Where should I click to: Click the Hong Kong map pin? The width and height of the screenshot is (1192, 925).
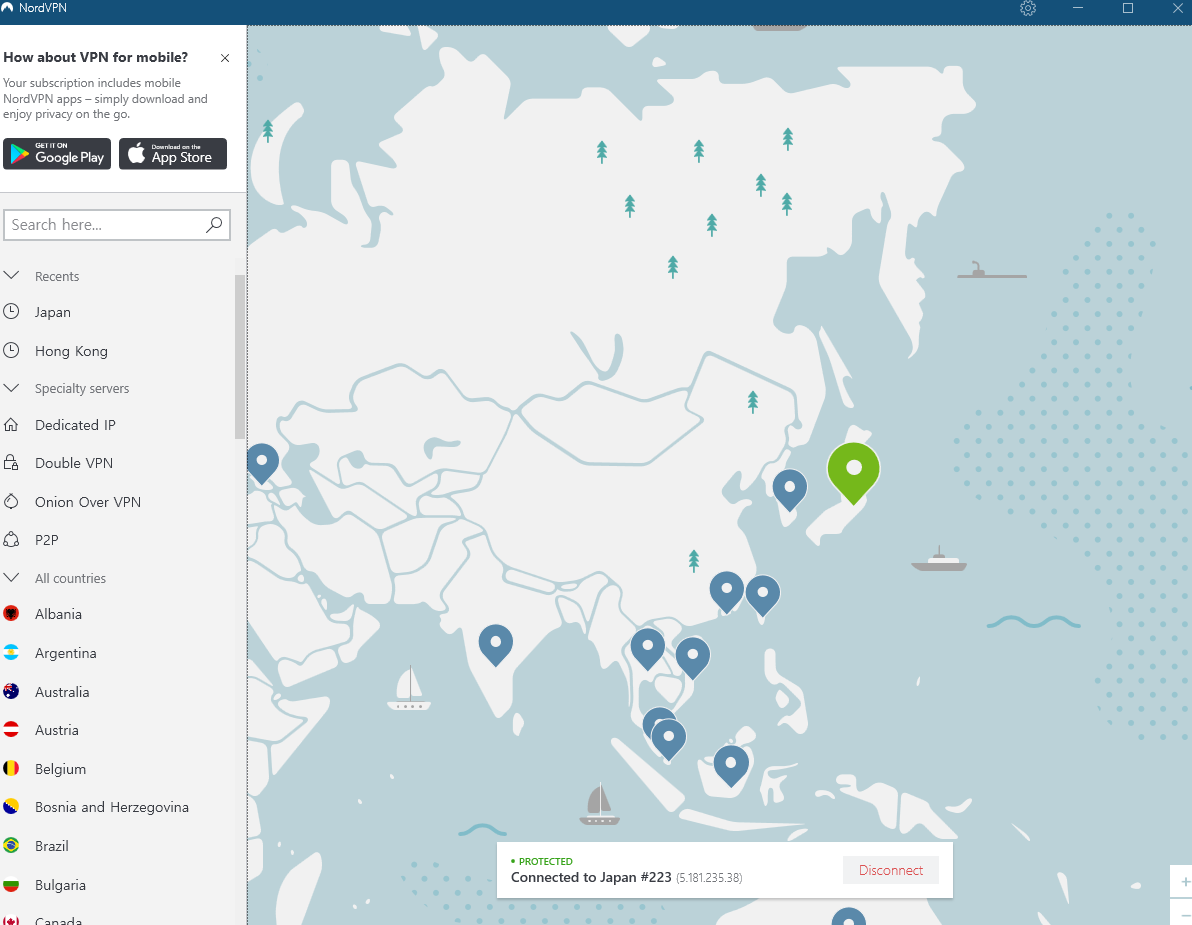pyautogui.click(x=727, y=593)
